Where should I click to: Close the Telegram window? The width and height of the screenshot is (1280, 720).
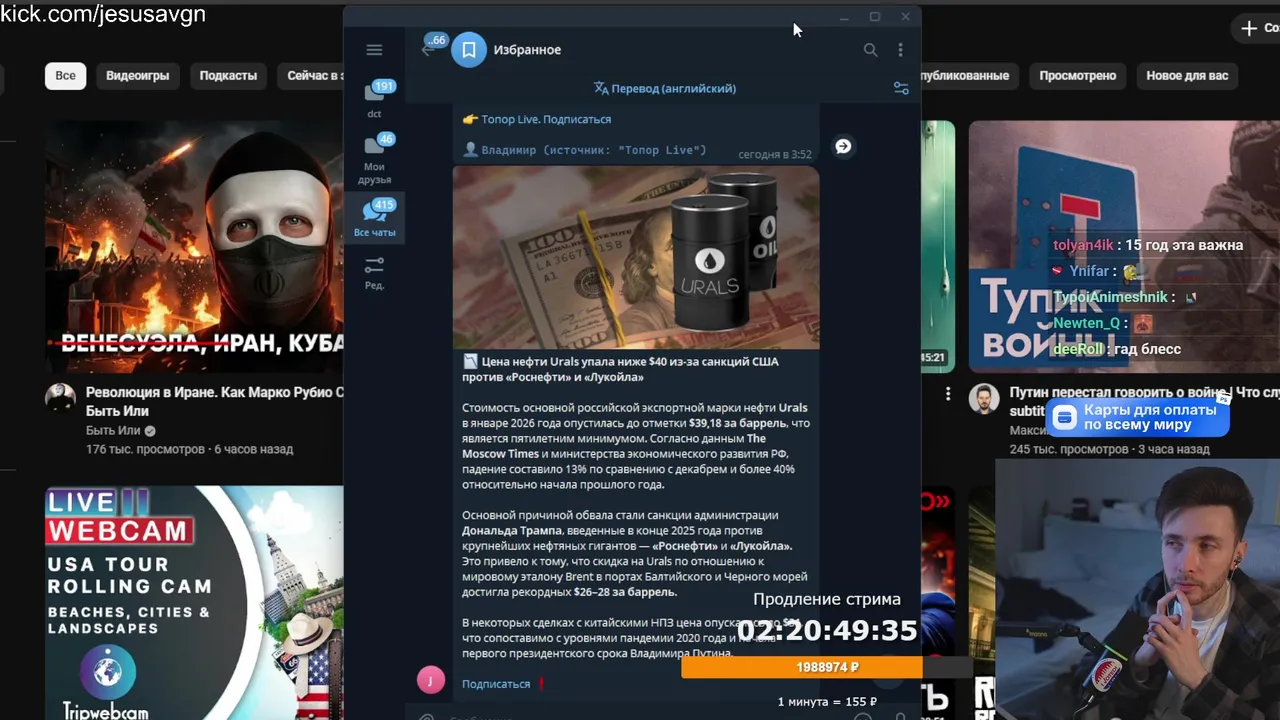tap(905, 17)
